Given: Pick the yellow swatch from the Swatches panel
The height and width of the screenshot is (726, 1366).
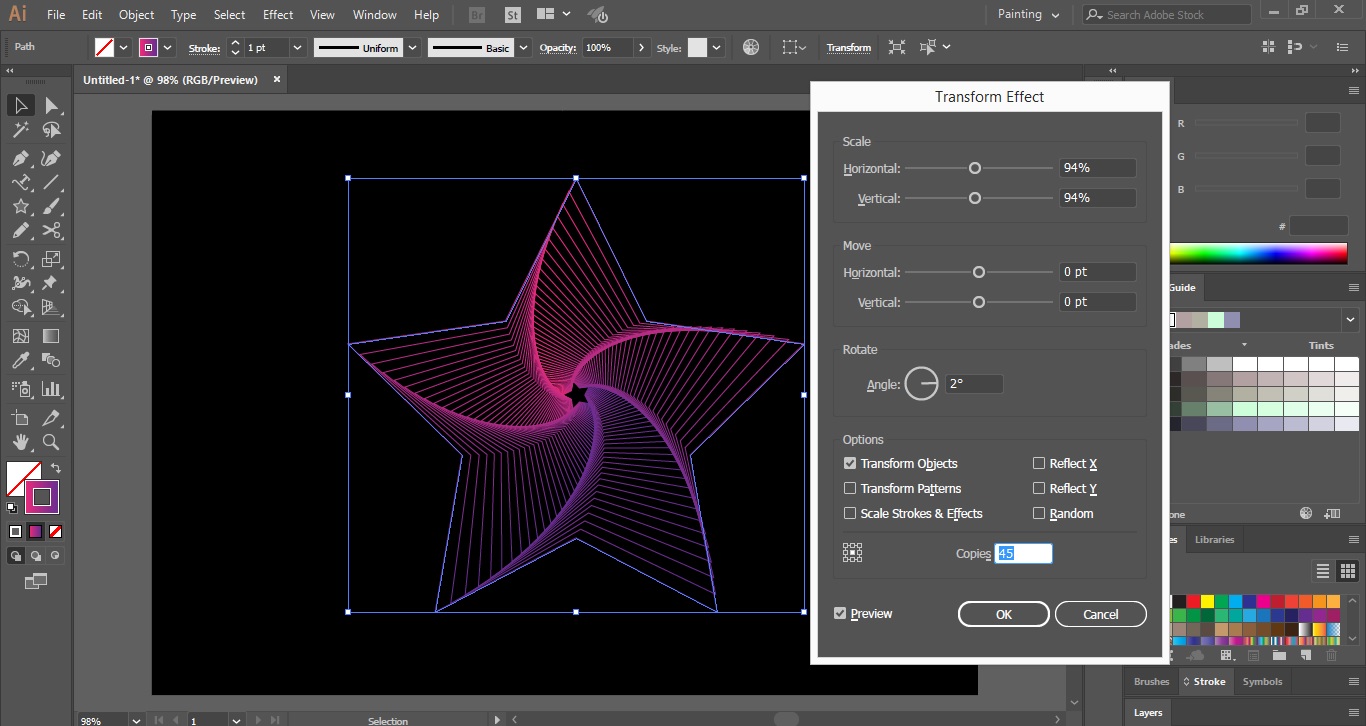Looking at the screenshot, I should coord(1207,601).
